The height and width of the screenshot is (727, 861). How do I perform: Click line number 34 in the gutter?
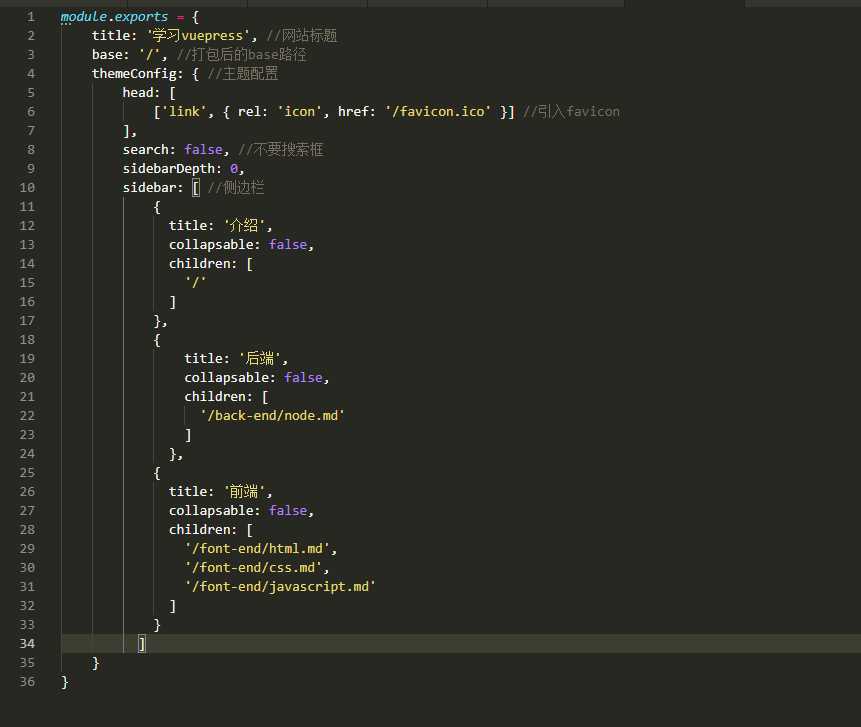[x=27, y=644]
